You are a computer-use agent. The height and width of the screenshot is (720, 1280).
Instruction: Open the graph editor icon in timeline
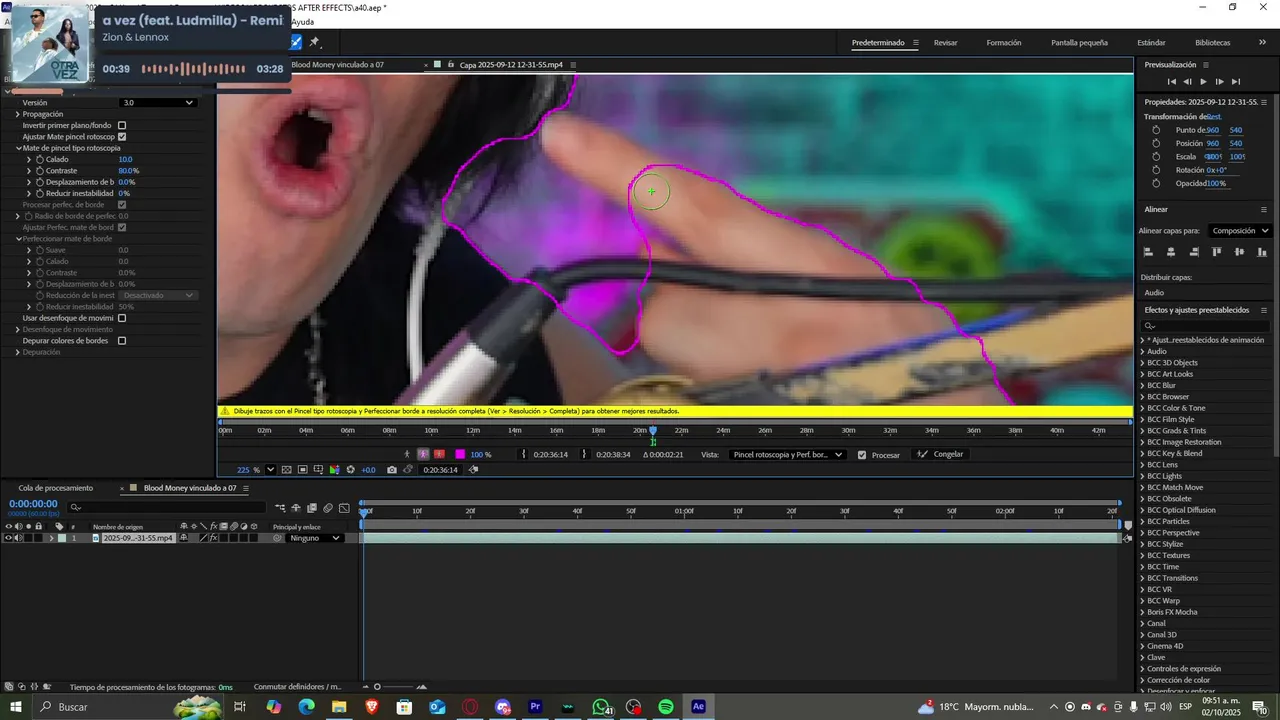click(344, 508)
